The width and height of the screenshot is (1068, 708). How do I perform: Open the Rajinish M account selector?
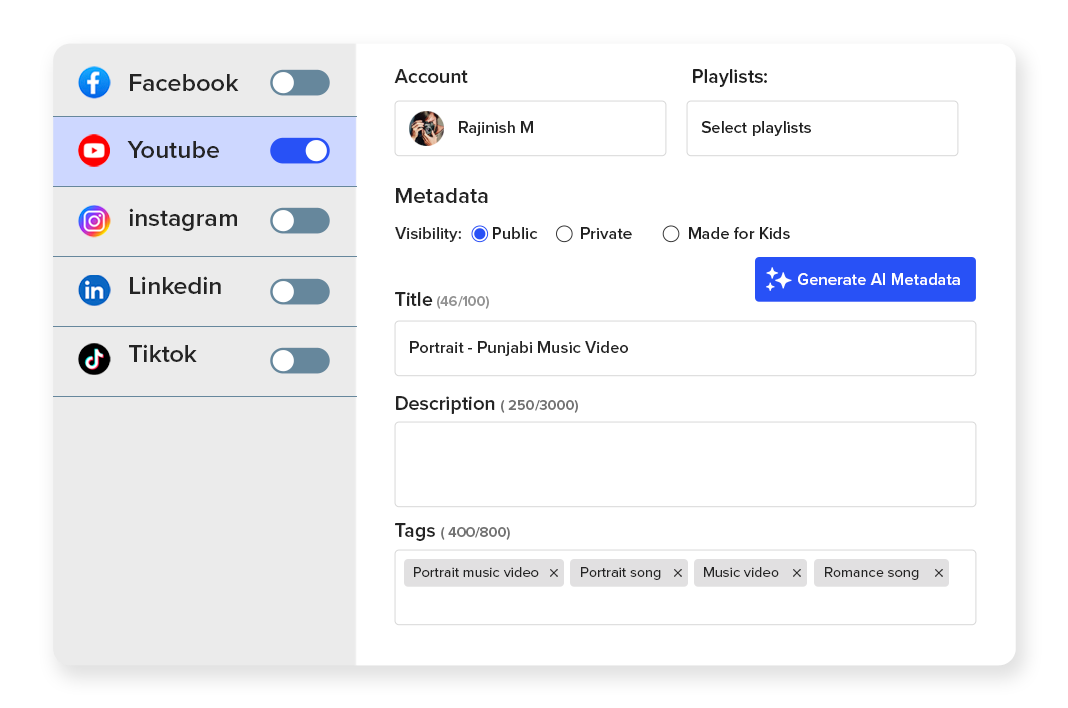pyautogui.click(x=530, y=128)
